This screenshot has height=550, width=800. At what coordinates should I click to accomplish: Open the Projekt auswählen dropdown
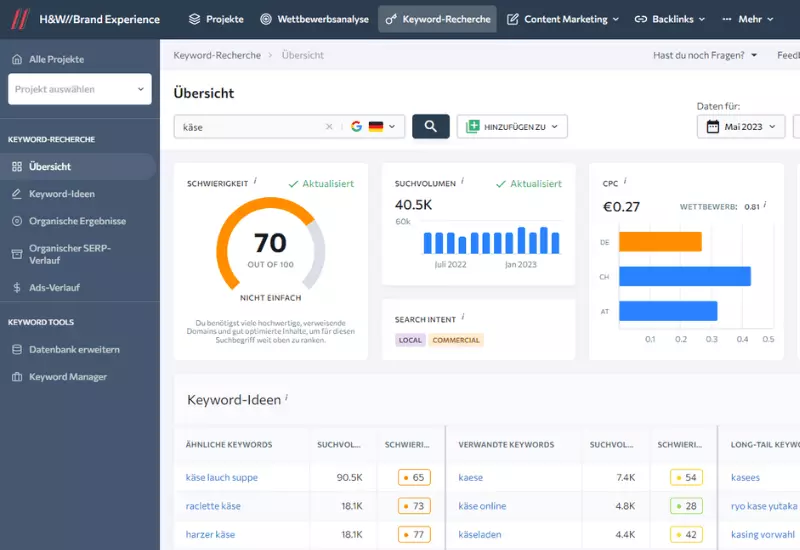tap(80, 89)
